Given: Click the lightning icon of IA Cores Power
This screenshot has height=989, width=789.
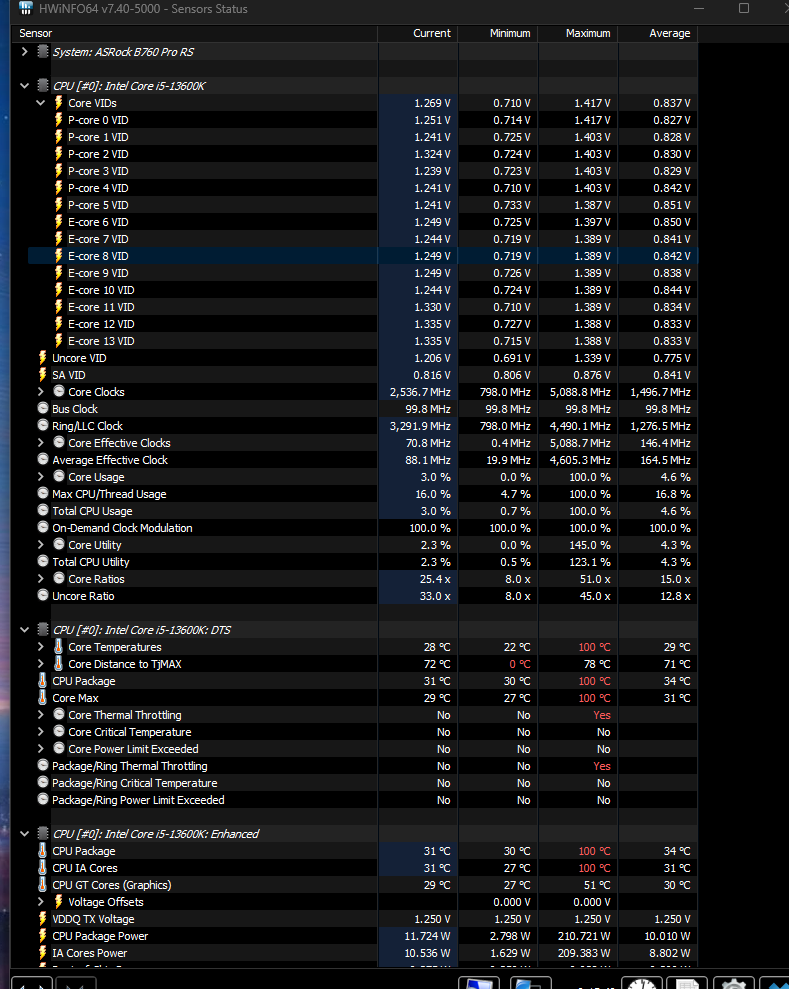Looking at the screenshot, I should point(43,953).
